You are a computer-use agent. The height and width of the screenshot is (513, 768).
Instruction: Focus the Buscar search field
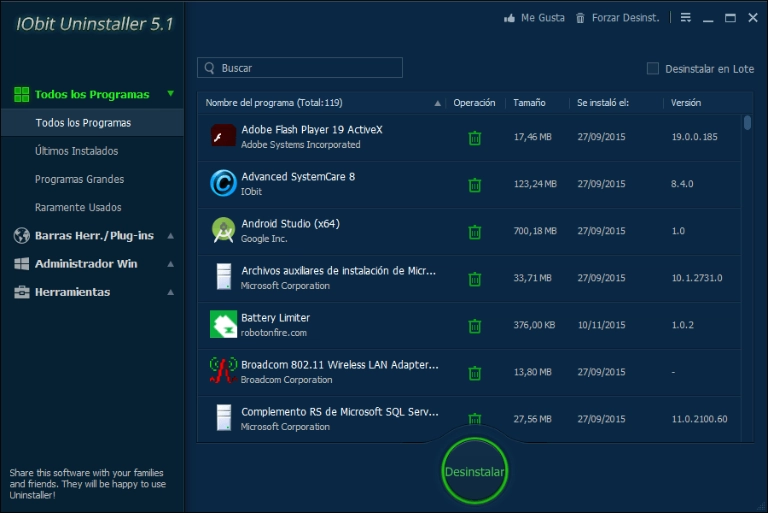300,68
